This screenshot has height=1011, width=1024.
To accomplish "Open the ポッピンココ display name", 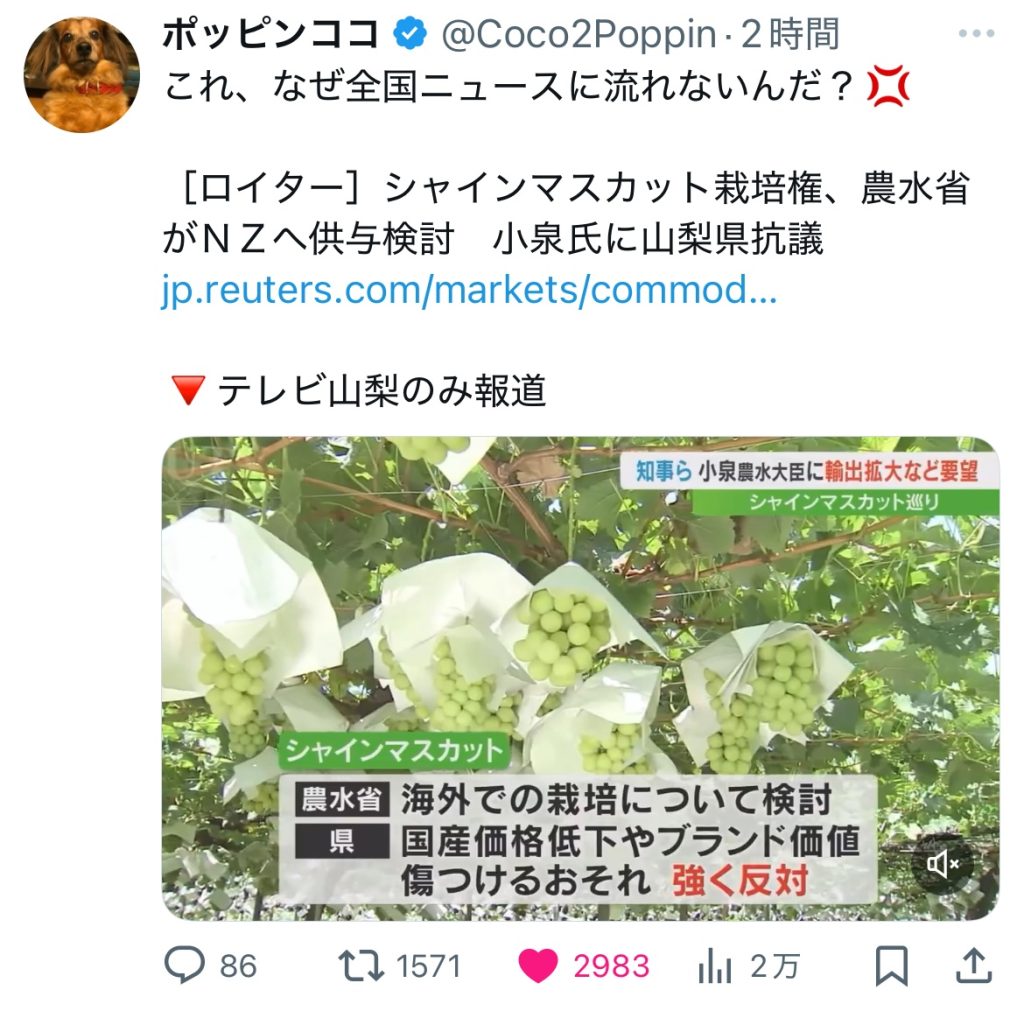I will pyautogui.click(x=270, y=34).
